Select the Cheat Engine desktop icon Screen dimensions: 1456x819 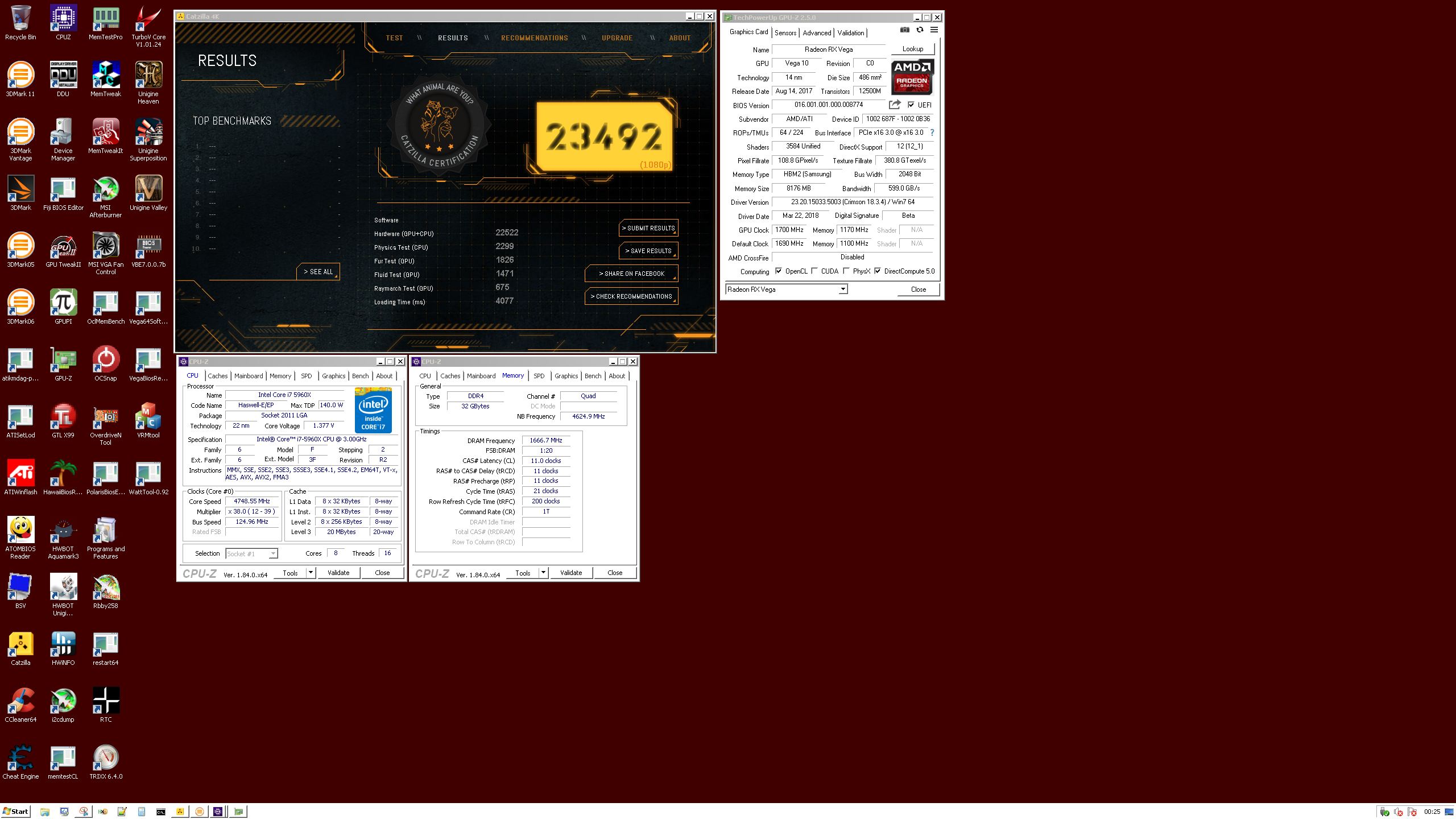click(x=20, y=762)
